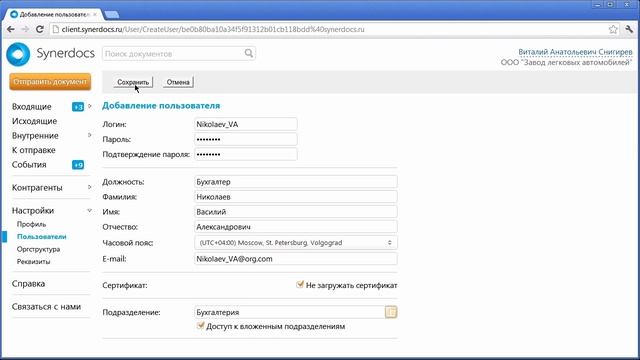This screenshot has width=640, height=360.
Task: Open К отправке in the sidebar
Action: pyautogui.click(x=33, y=150)
